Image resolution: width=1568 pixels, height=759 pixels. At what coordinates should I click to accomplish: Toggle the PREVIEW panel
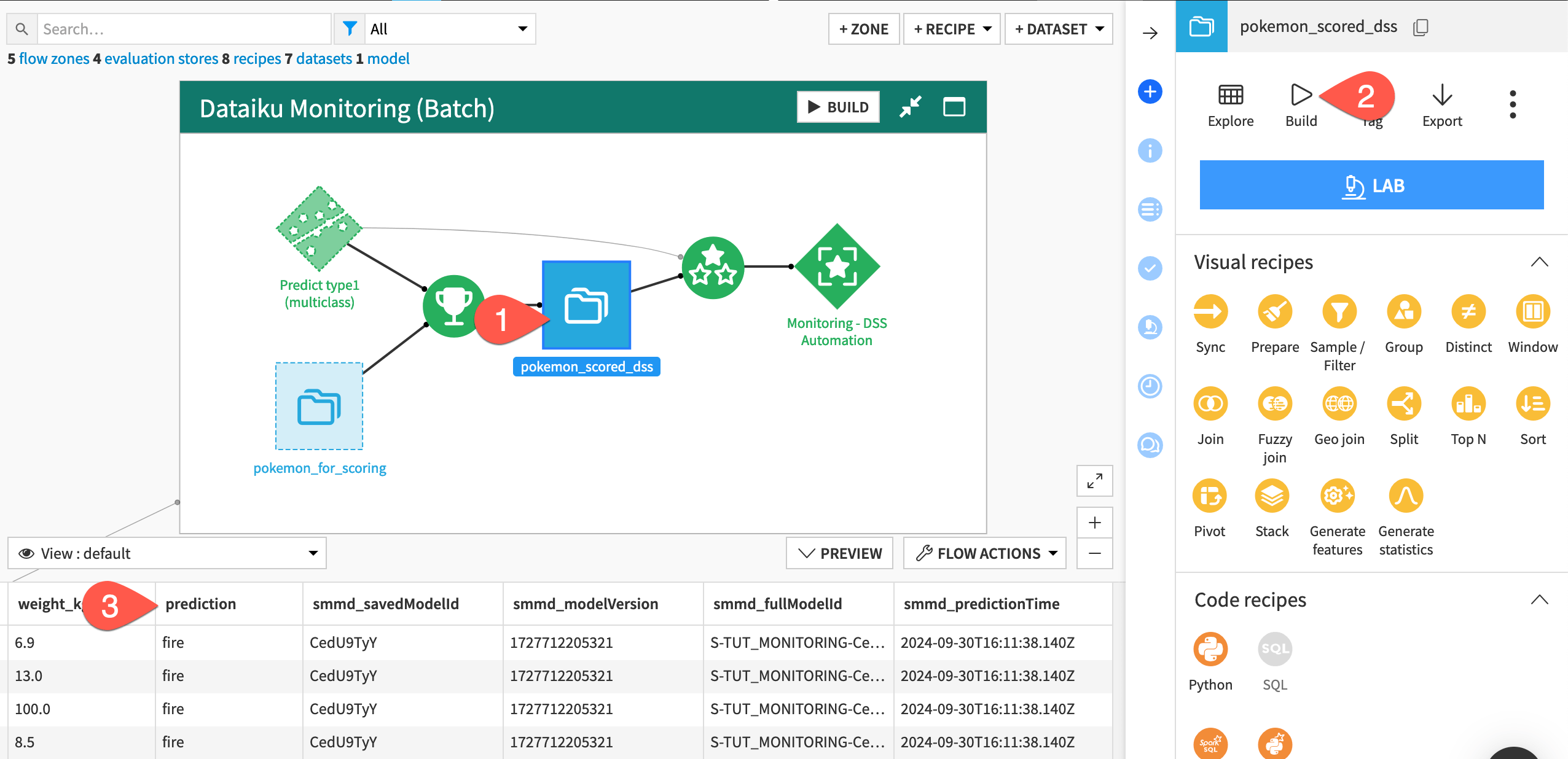tap(839, 553)
